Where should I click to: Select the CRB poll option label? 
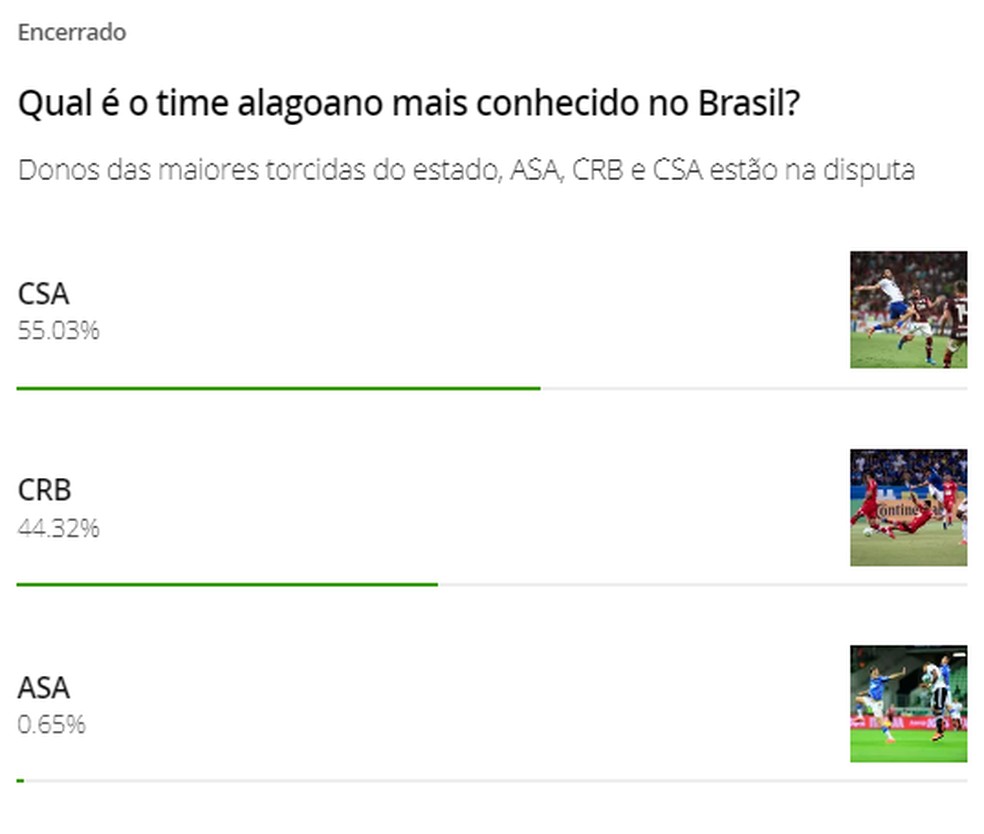45,490
